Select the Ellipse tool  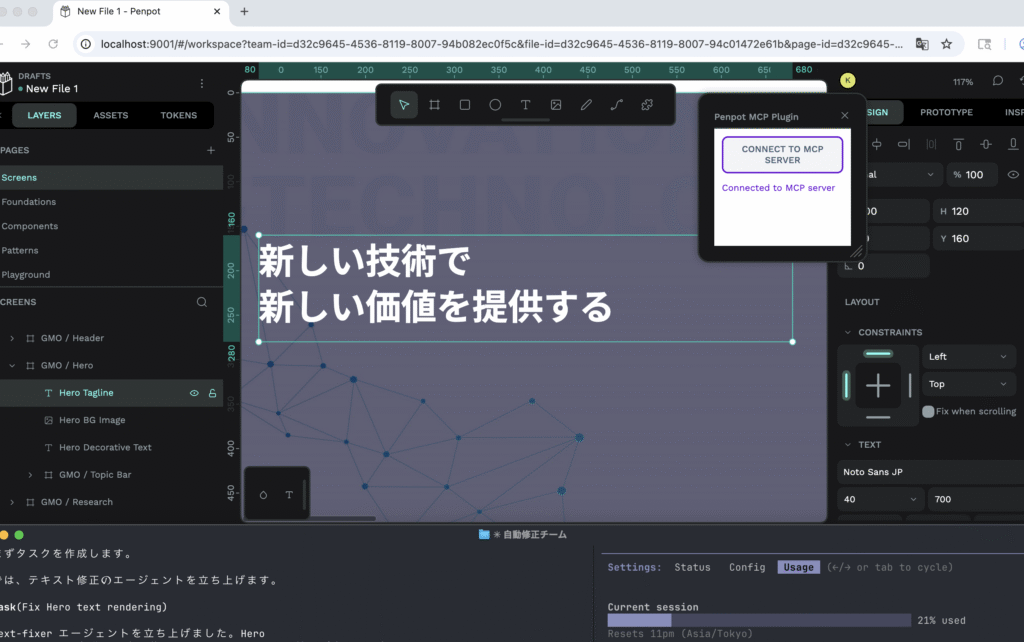tap(495, 105)
